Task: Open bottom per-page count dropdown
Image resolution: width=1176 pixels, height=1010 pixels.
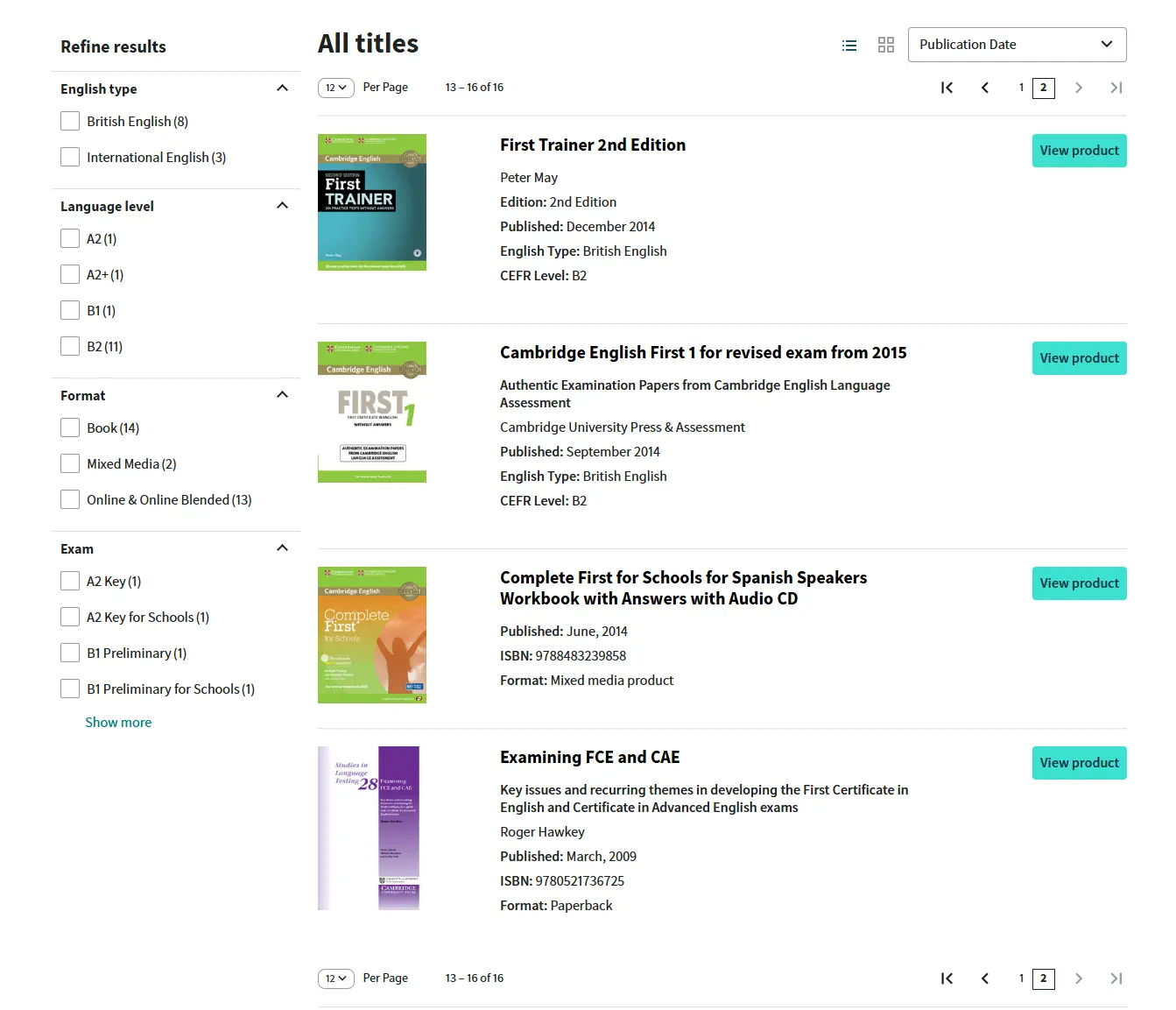Action: (x=335, y=978)
